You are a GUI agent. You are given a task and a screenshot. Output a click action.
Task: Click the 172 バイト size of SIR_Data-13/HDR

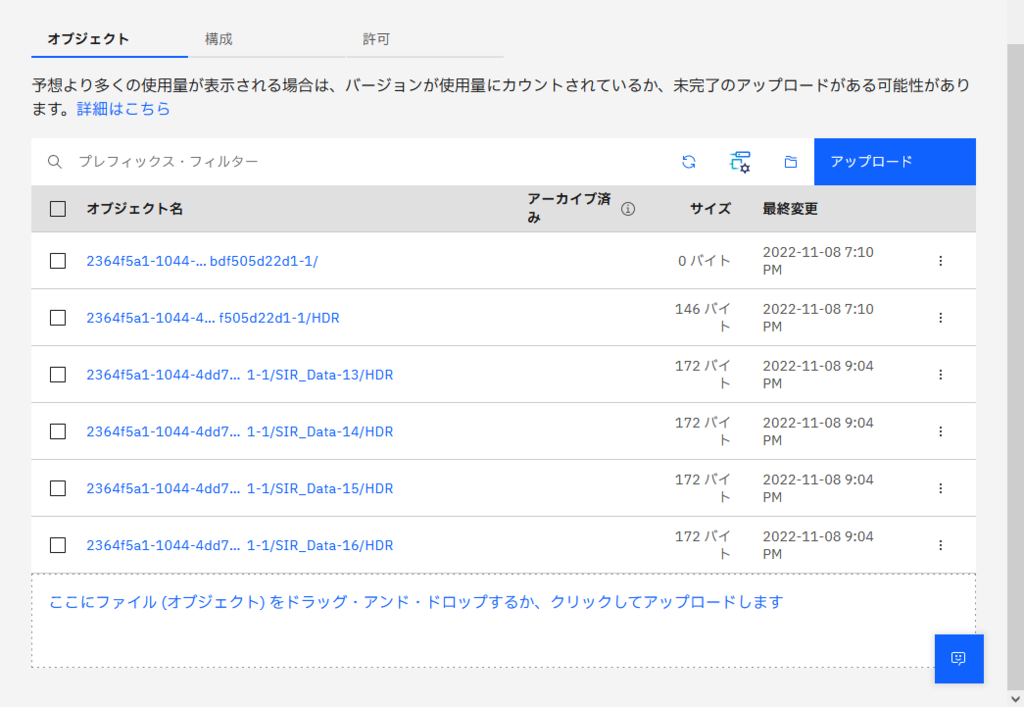pos(703,375)
